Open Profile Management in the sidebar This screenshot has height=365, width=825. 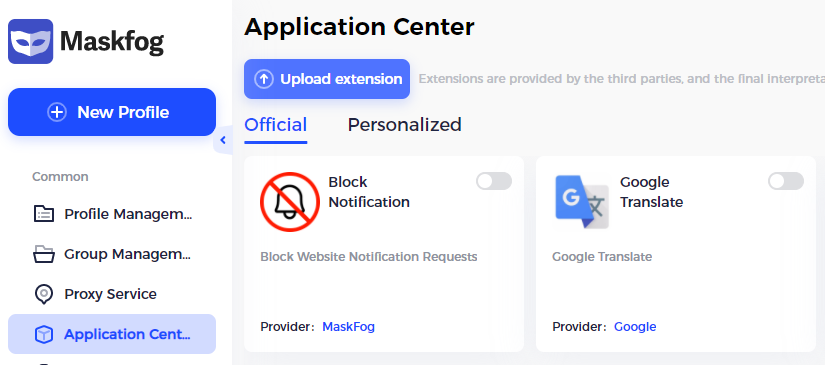(x=112, y=214)
